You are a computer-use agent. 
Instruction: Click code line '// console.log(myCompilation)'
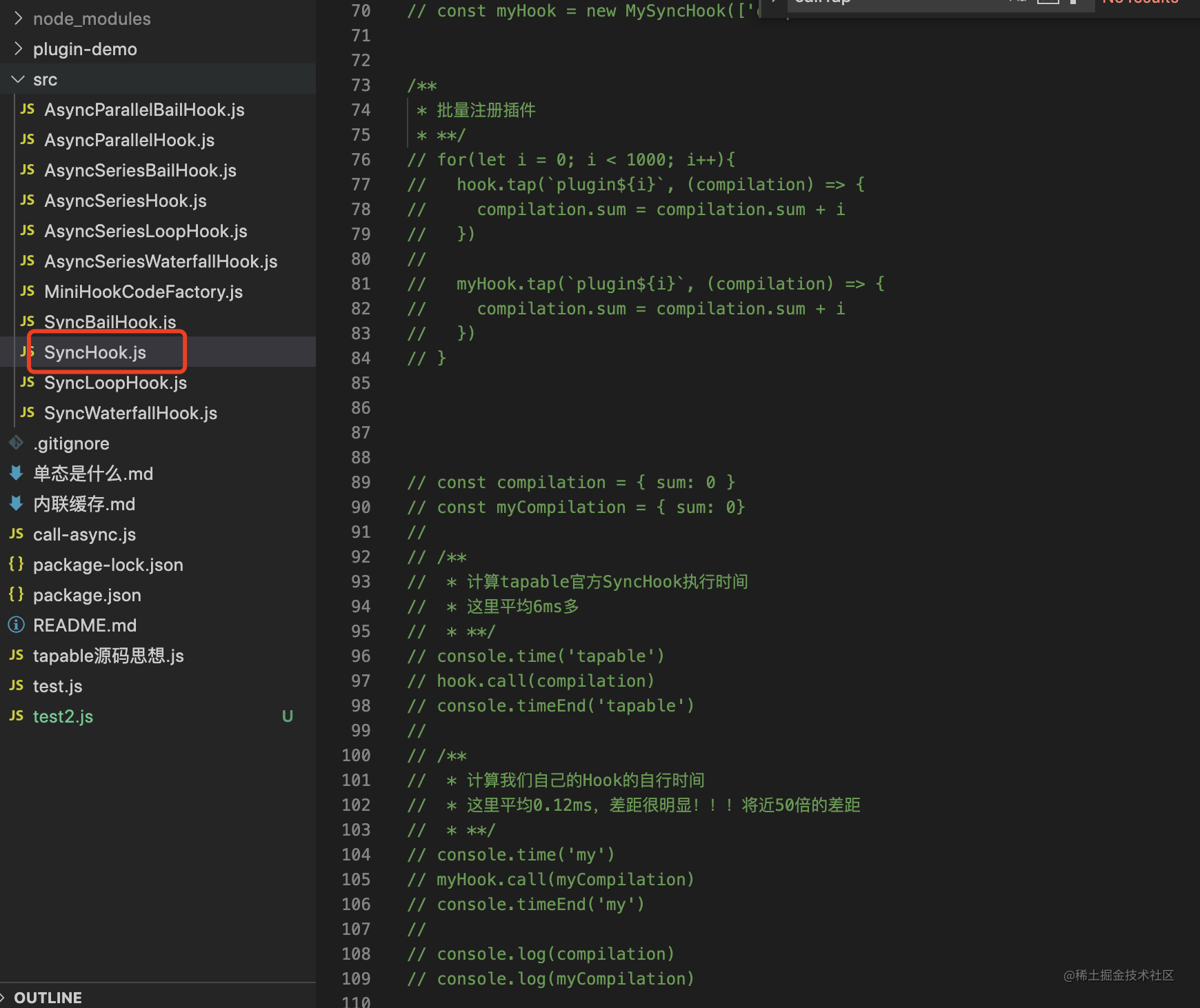coord(550,978)
